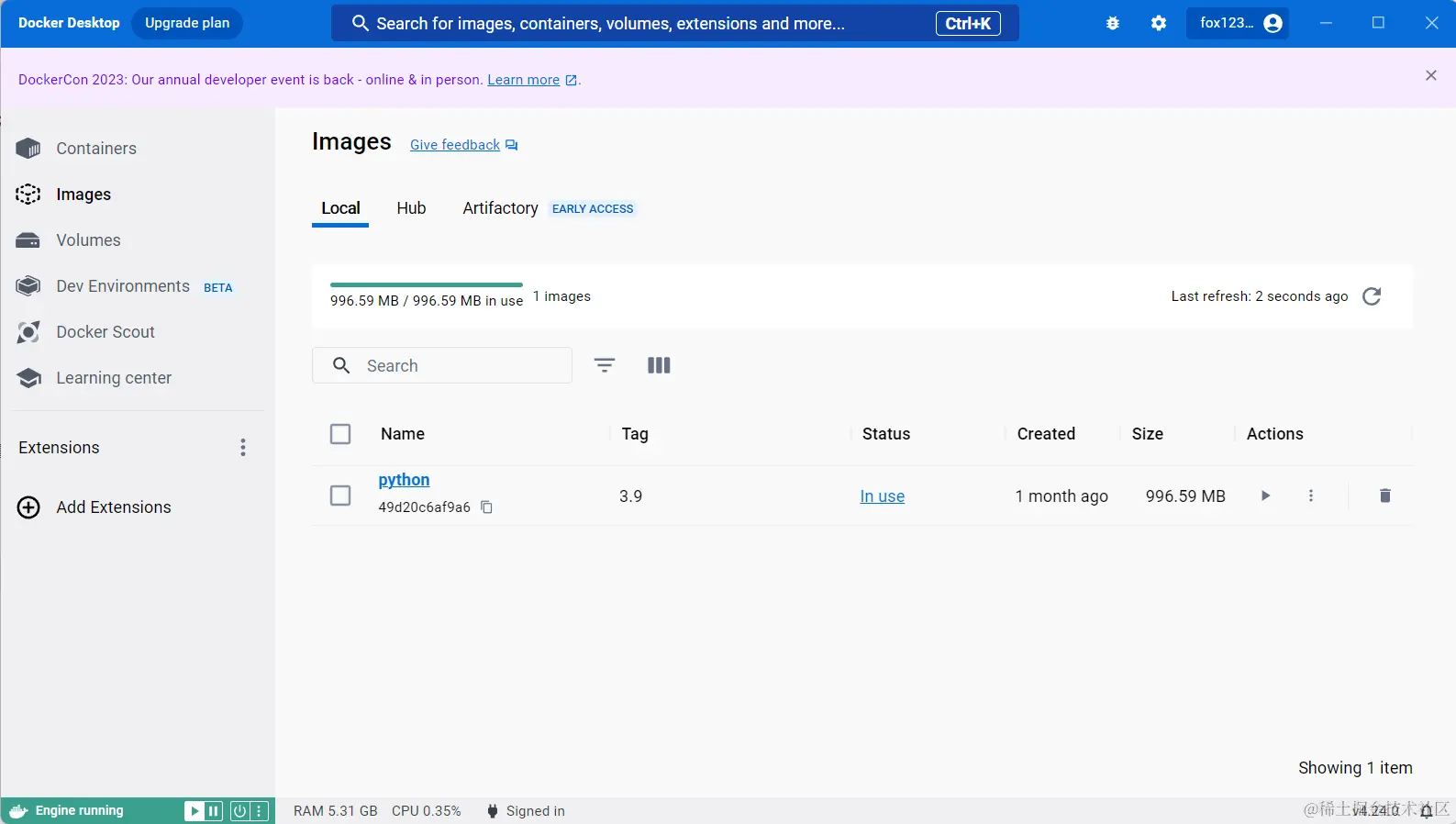Dismiss the DockerCon 2023 banner
Screen dimensions: 1456x824
pos(1431,76)
